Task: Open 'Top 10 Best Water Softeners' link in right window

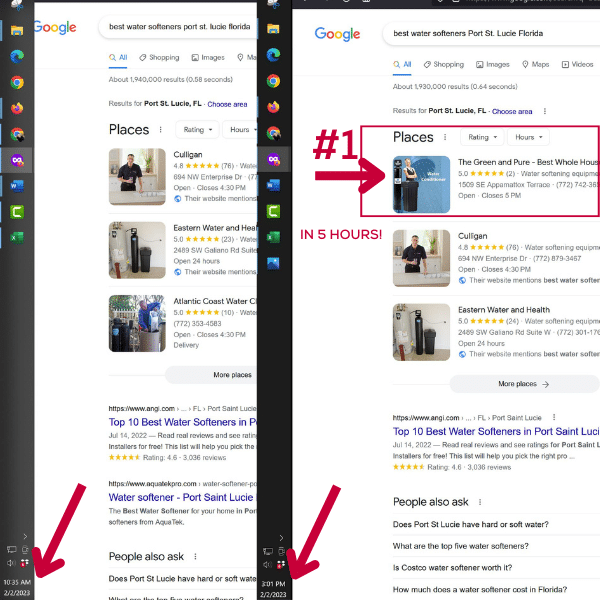Action: [x=496, y=432]
